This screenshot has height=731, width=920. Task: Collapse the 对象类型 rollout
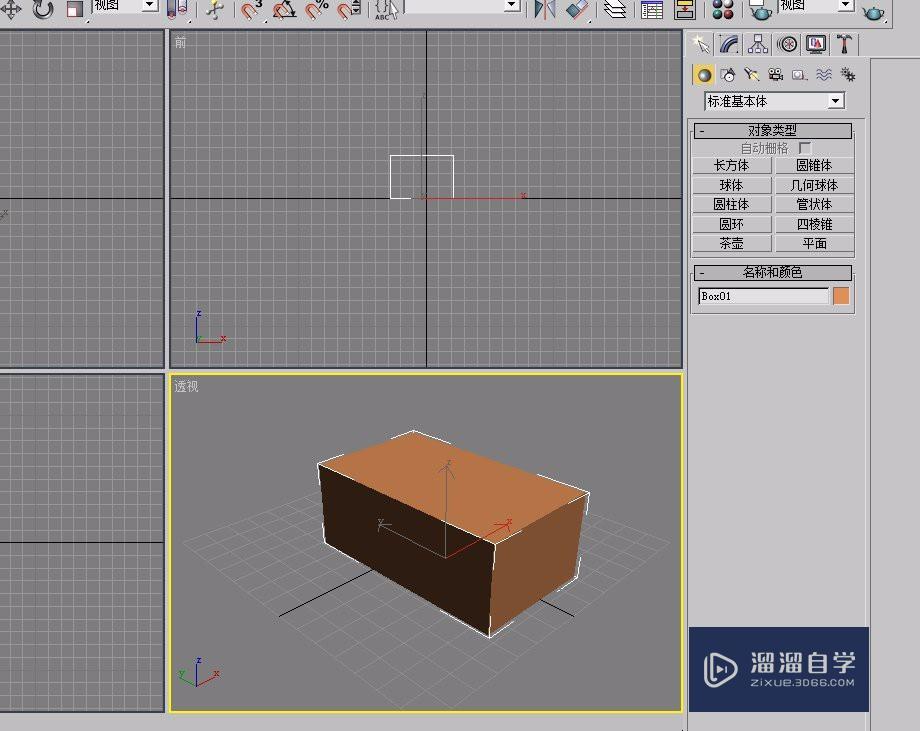click(x=702, y=131)
